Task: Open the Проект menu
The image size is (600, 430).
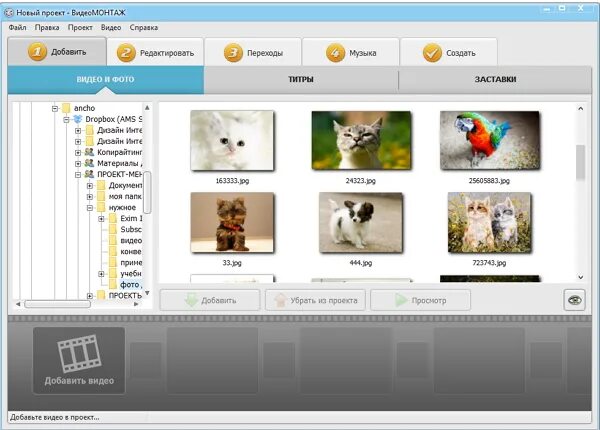Action: coord(80,28)
